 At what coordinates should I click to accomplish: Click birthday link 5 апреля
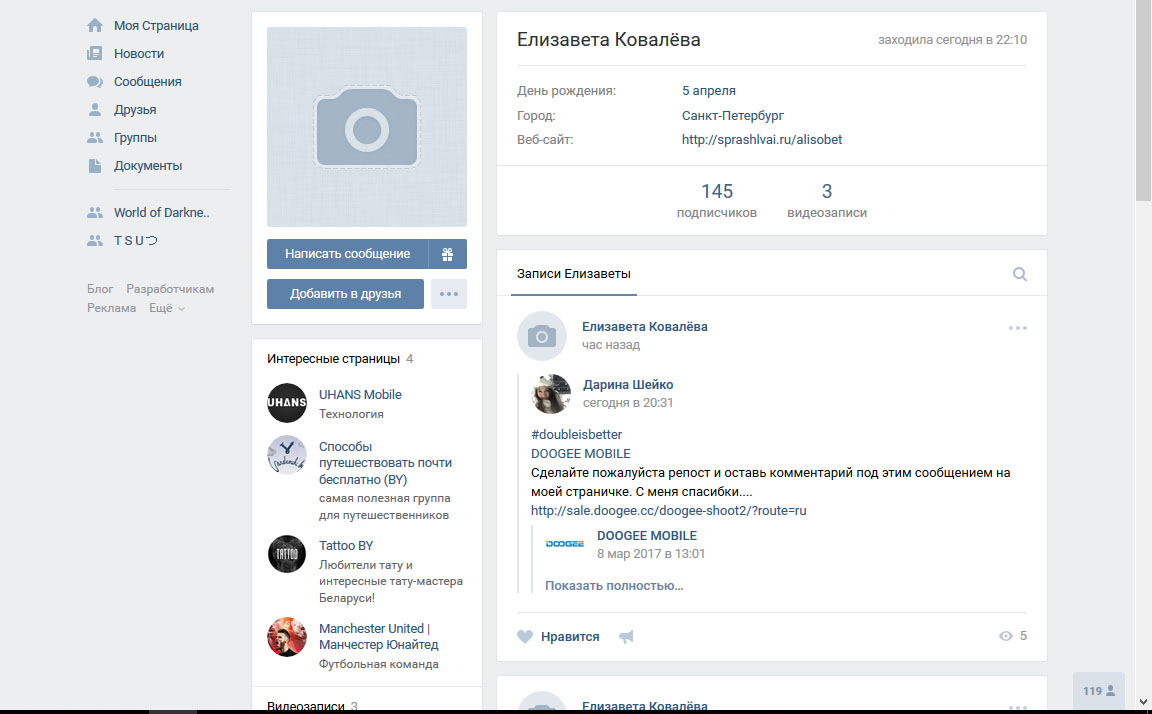coord(709,91)
